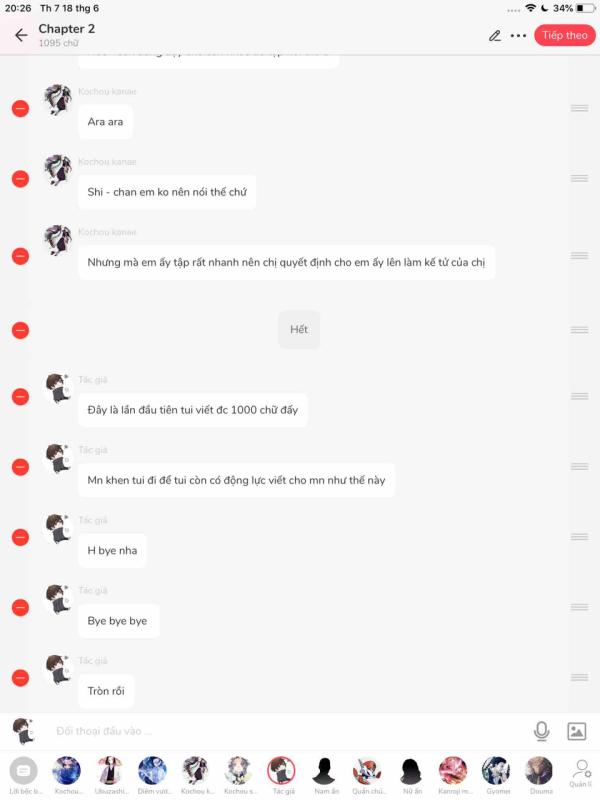Tap reorder handle beside "H bye nha"
This screenshot has width=600, height=800.
[579, 537]
